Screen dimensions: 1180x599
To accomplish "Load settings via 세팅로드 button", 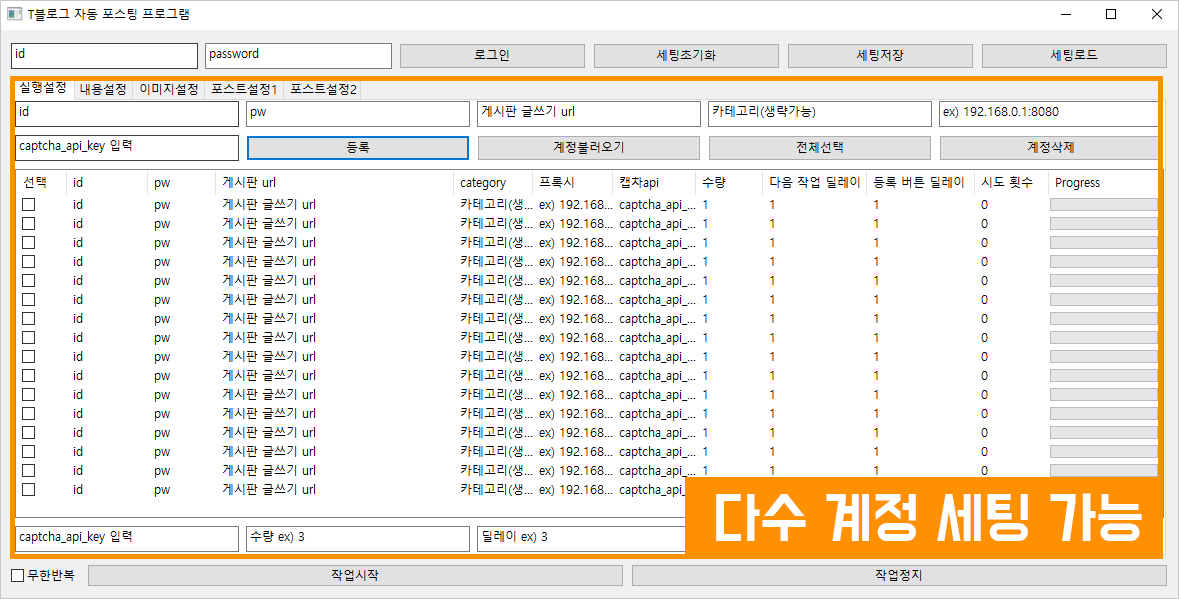I will [x=1074, y=56].
